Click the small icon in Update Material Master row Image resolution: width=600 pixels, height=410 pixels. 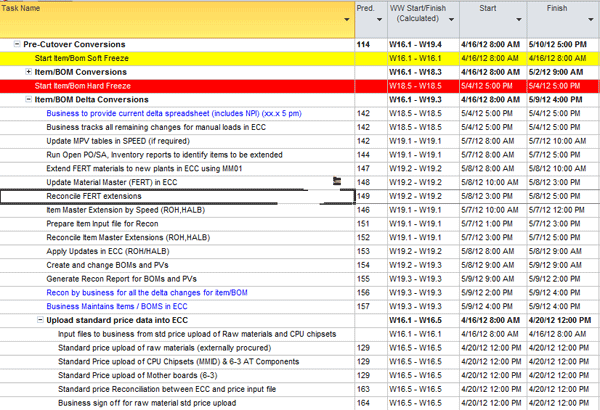coord(337,181)
